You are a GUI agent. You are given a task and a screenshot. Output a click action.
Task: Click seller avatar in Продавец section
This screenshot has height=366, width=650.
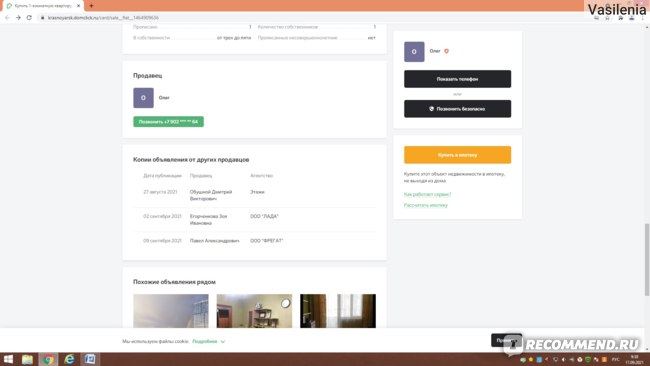click(143, 98)
